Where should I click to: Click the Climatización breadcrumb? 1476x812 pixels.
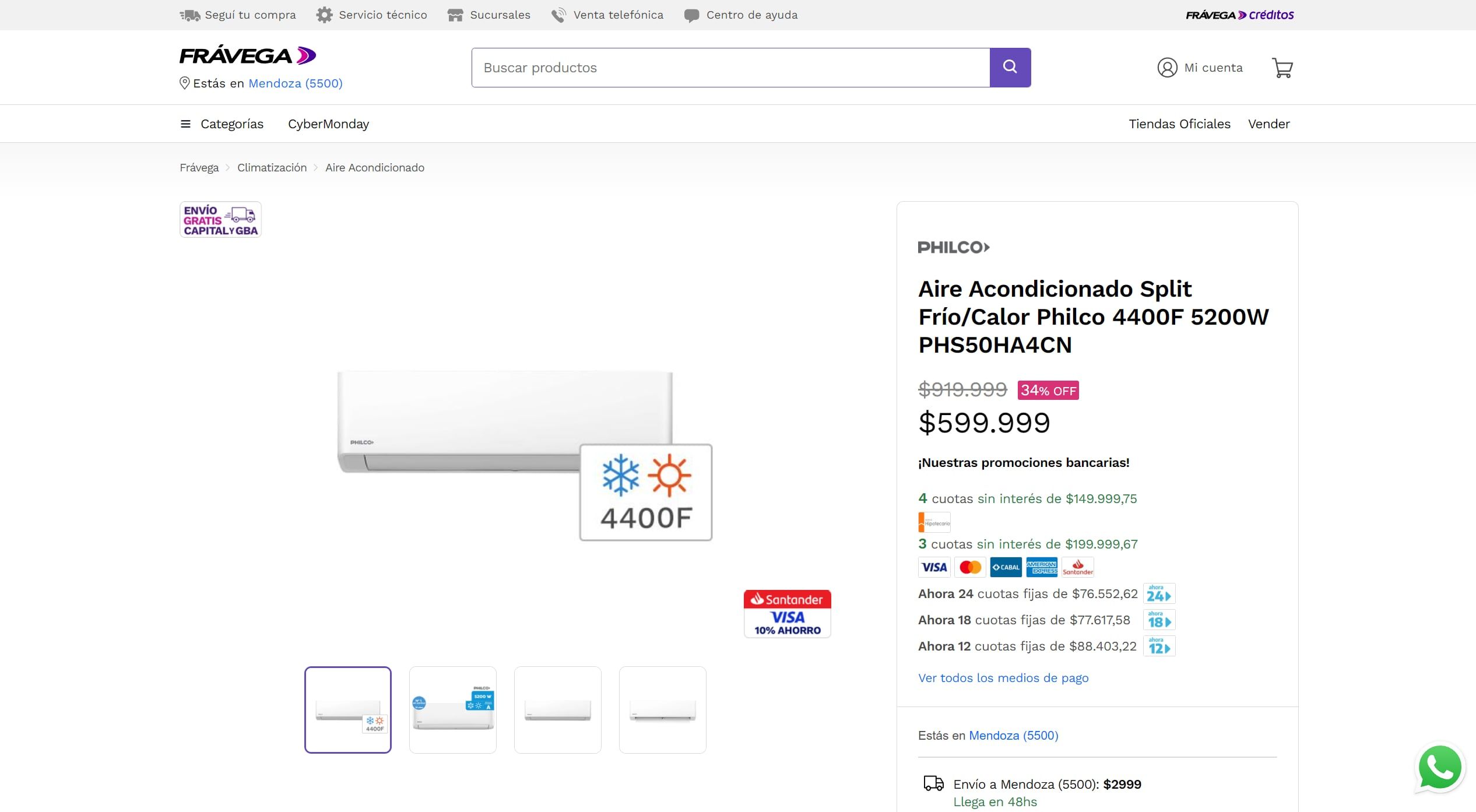coord(272,167)
